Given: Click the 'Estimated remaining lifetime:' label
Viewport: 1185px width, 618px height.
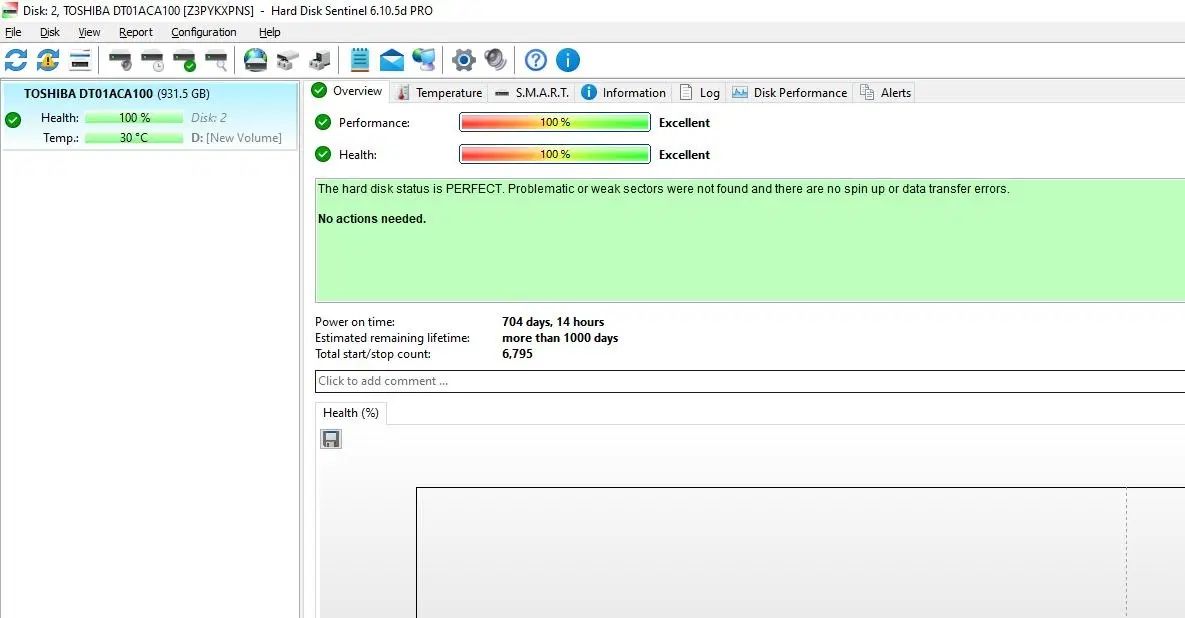Looking at the screenshot, I should [x=392, y=338].
